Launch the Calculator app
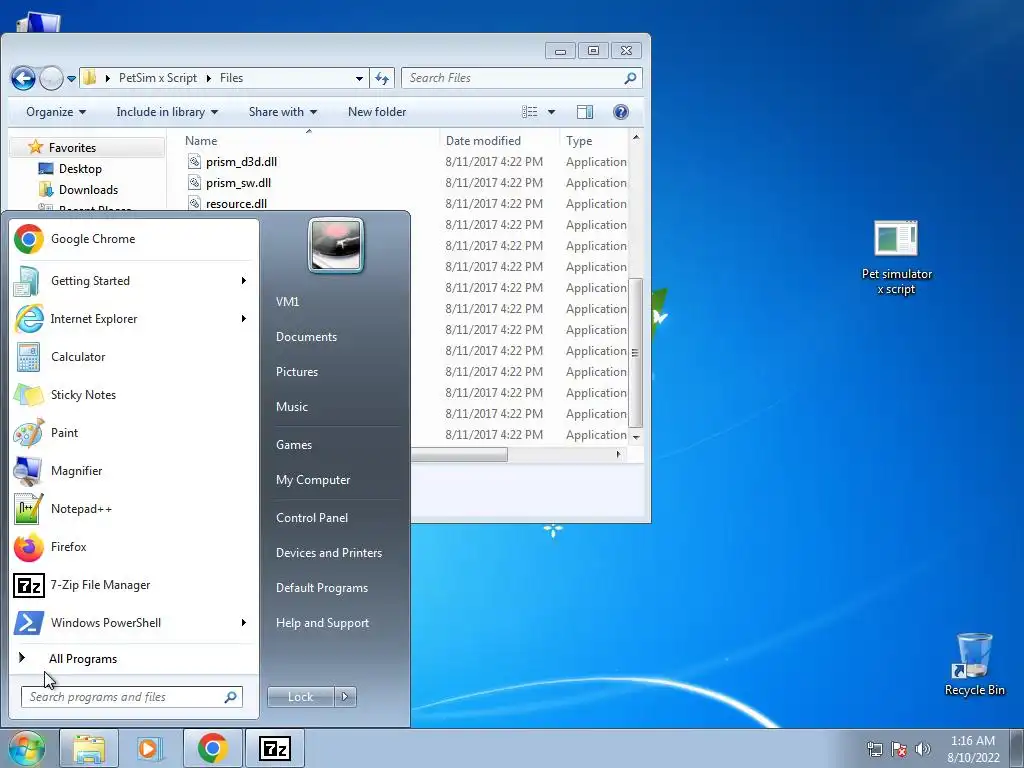Viewport: 1024px width, 768px height. pyautogui.click(x=134, y=357)
